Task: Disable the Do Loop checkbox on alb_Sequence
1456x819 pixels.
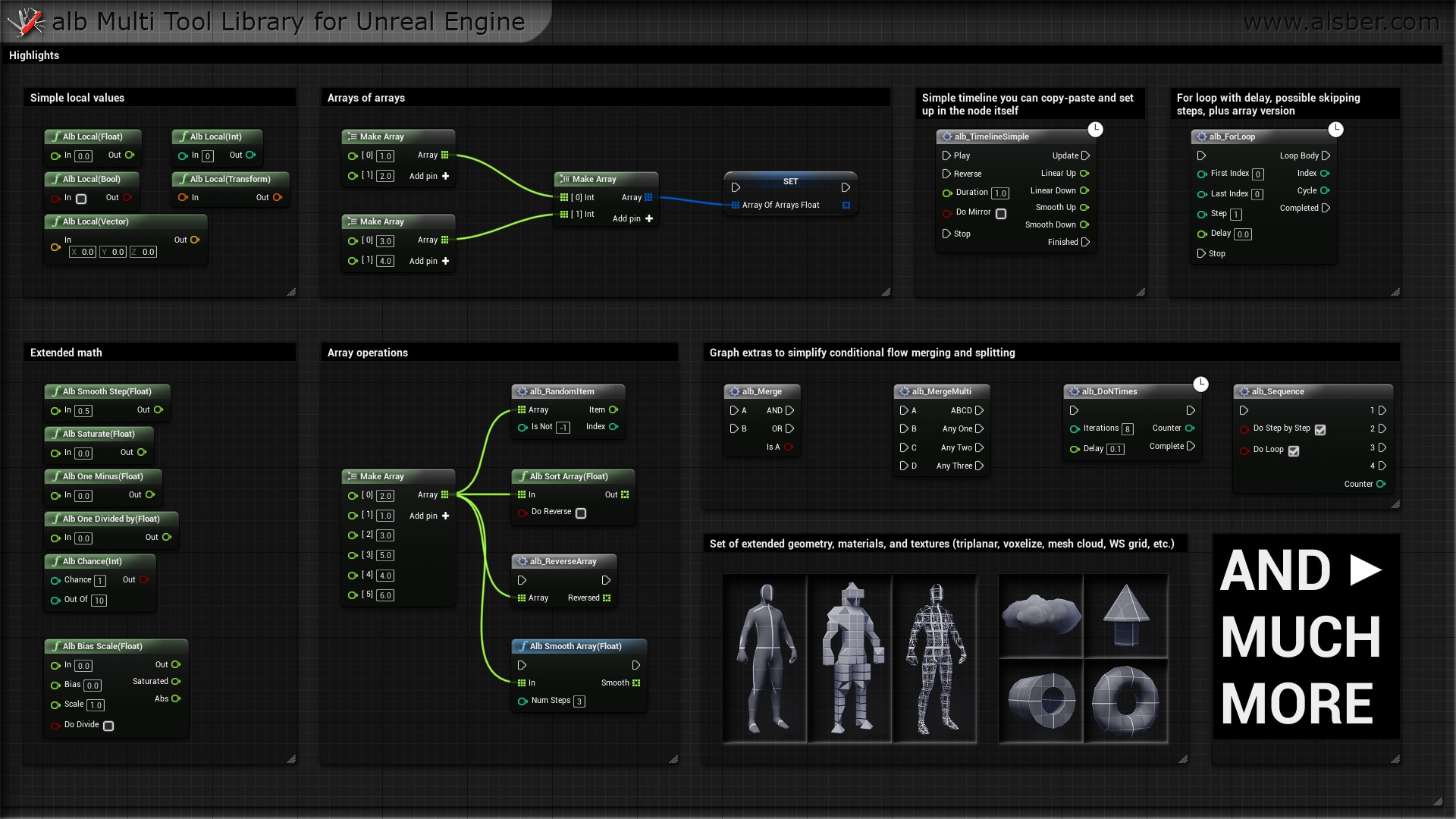Action: pos(1295,450)
